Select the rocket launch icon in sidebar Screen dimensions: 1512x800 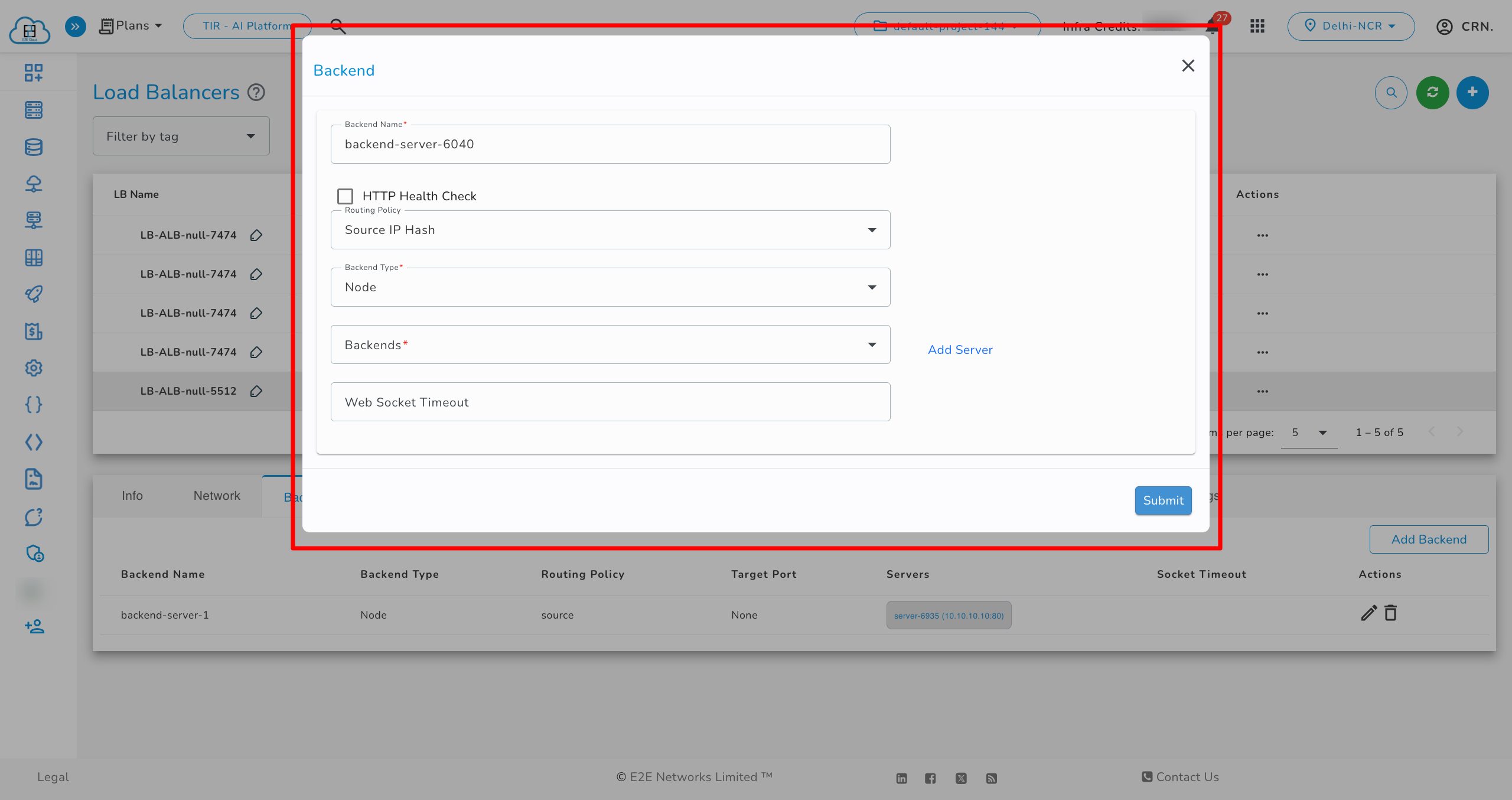pos(34,294)
